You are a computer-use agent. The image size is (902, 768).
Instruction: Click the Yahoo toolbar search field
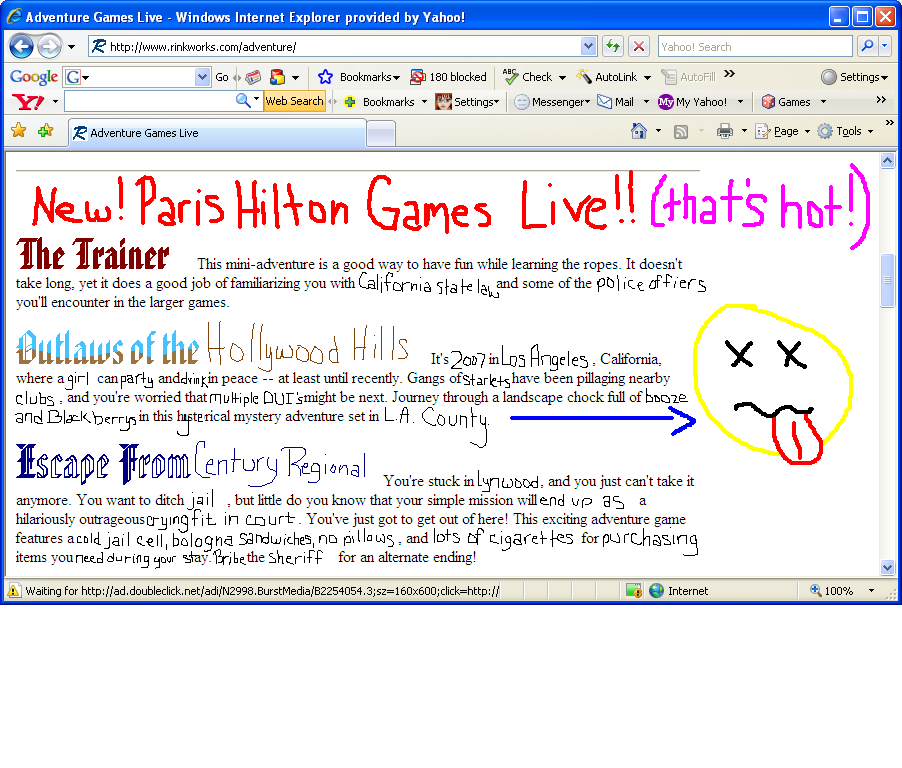point(150,101)
